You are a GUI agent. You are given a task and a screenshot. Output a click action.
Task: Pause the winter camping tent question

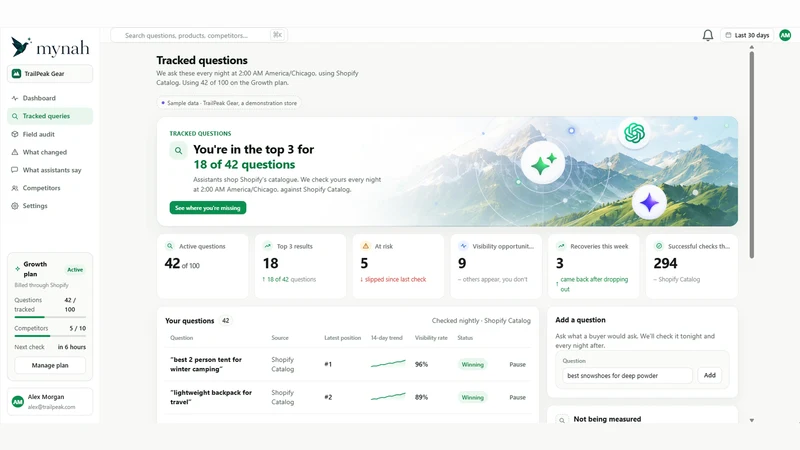(517, 364)
